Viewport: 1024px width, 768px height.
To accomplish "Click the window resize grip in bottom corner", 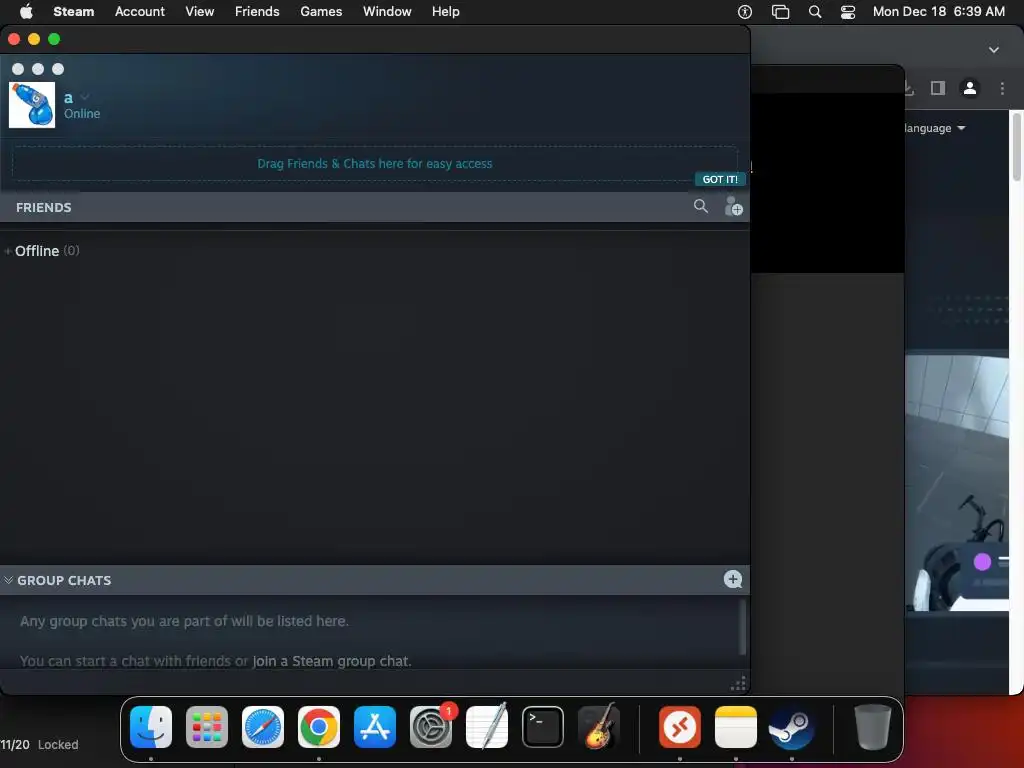I will click(739, 684).
